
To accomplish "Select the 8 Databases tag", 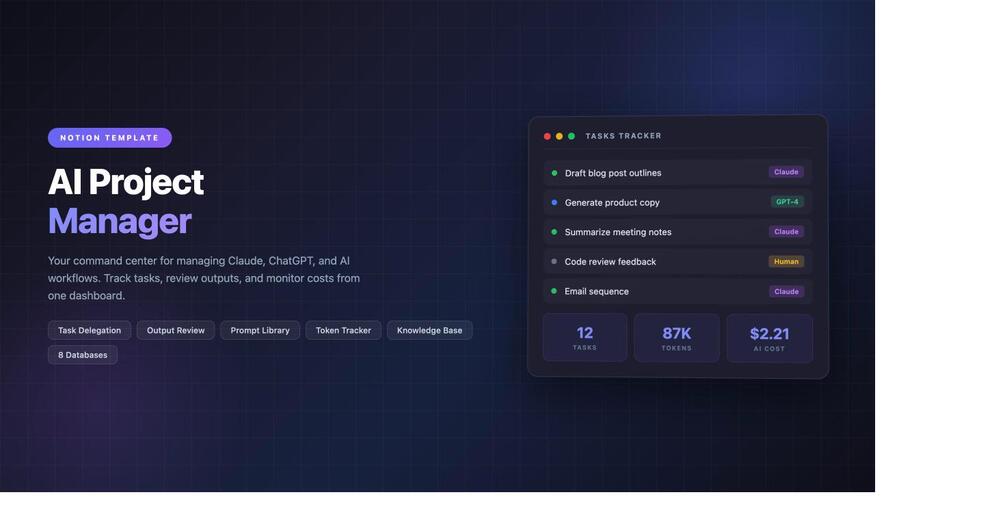I will pyautogui.click(x=83, y=355).
